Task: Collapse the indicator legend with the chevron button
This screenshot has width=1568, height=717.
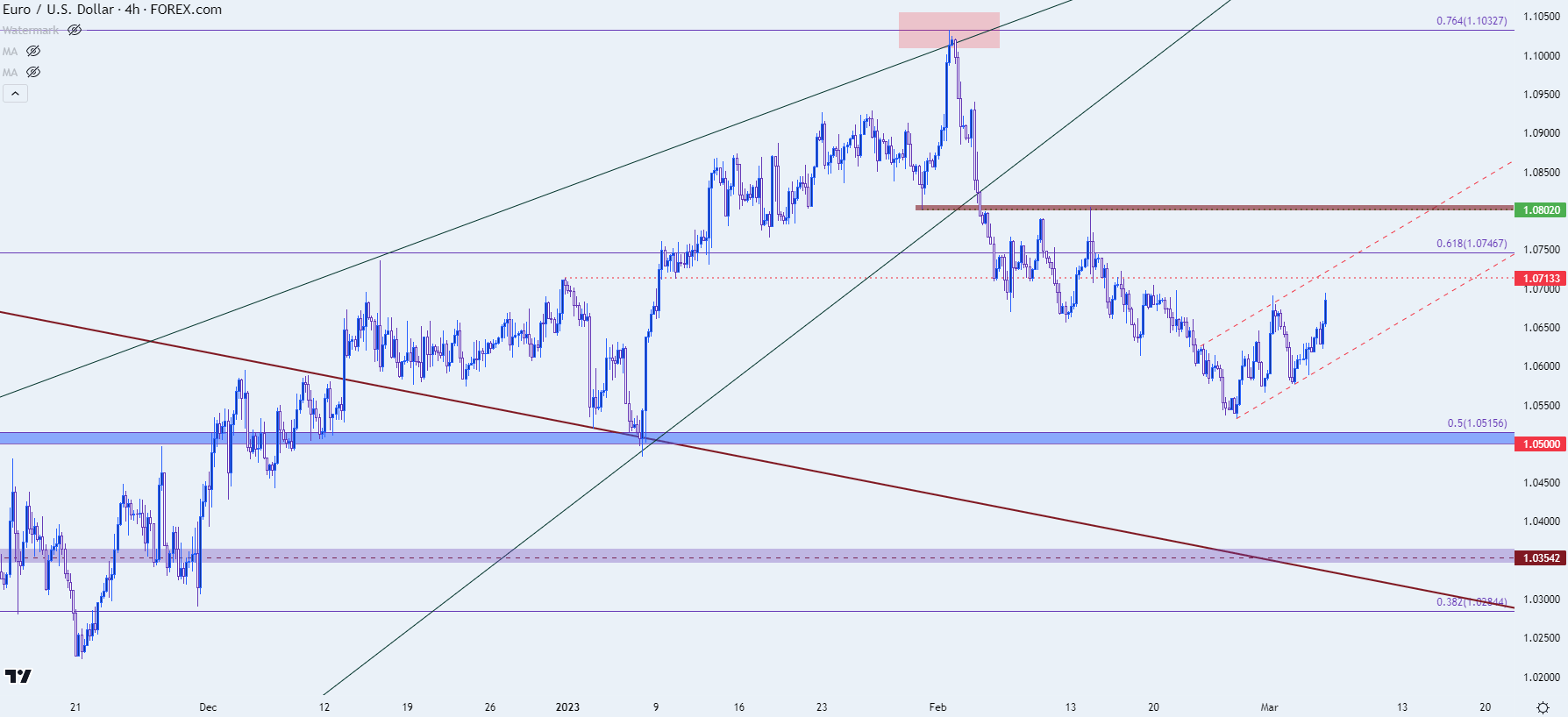Action: pyautogui.click(x=15, y=93)
